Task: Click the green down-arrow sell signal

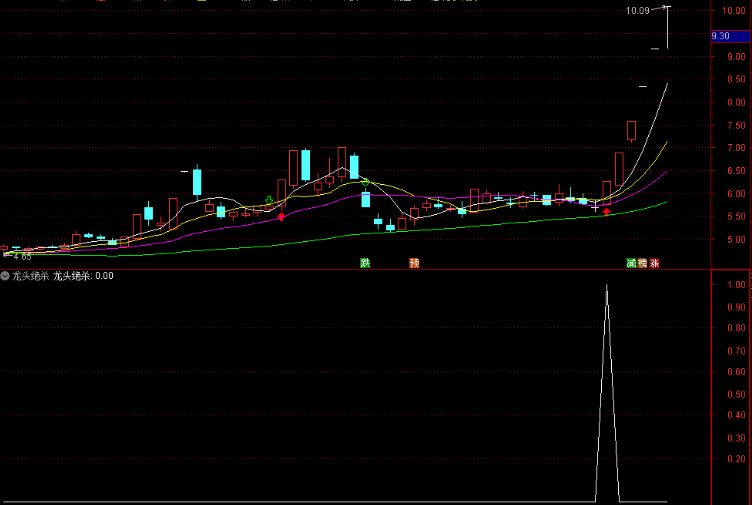Action: [x=269, y=200]
